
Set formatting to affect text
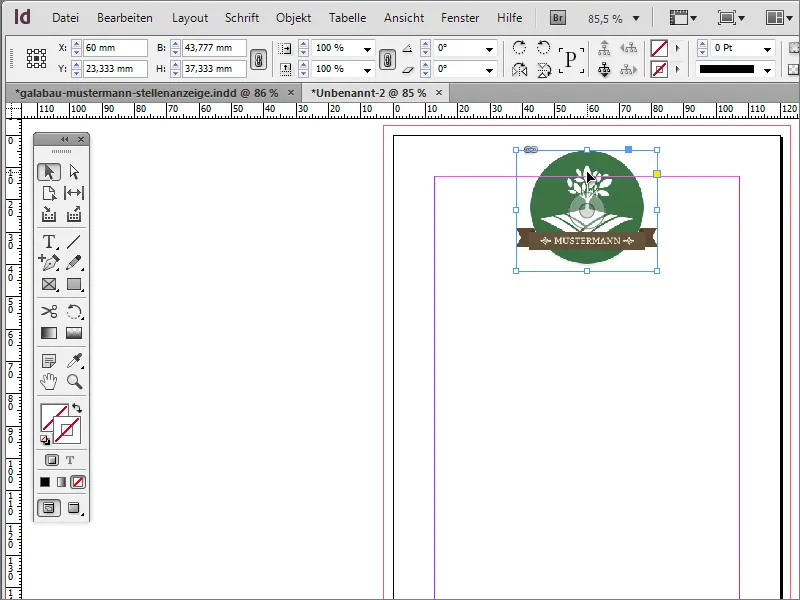pyautogui.click(x=70, y=460)
